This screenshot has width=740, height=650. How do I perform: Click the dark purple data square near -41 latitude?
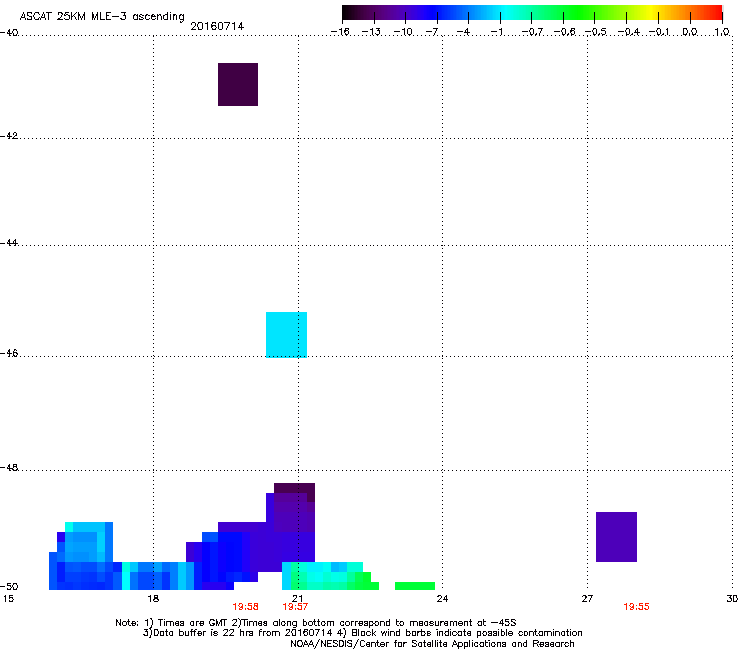[x=238, y=84]
